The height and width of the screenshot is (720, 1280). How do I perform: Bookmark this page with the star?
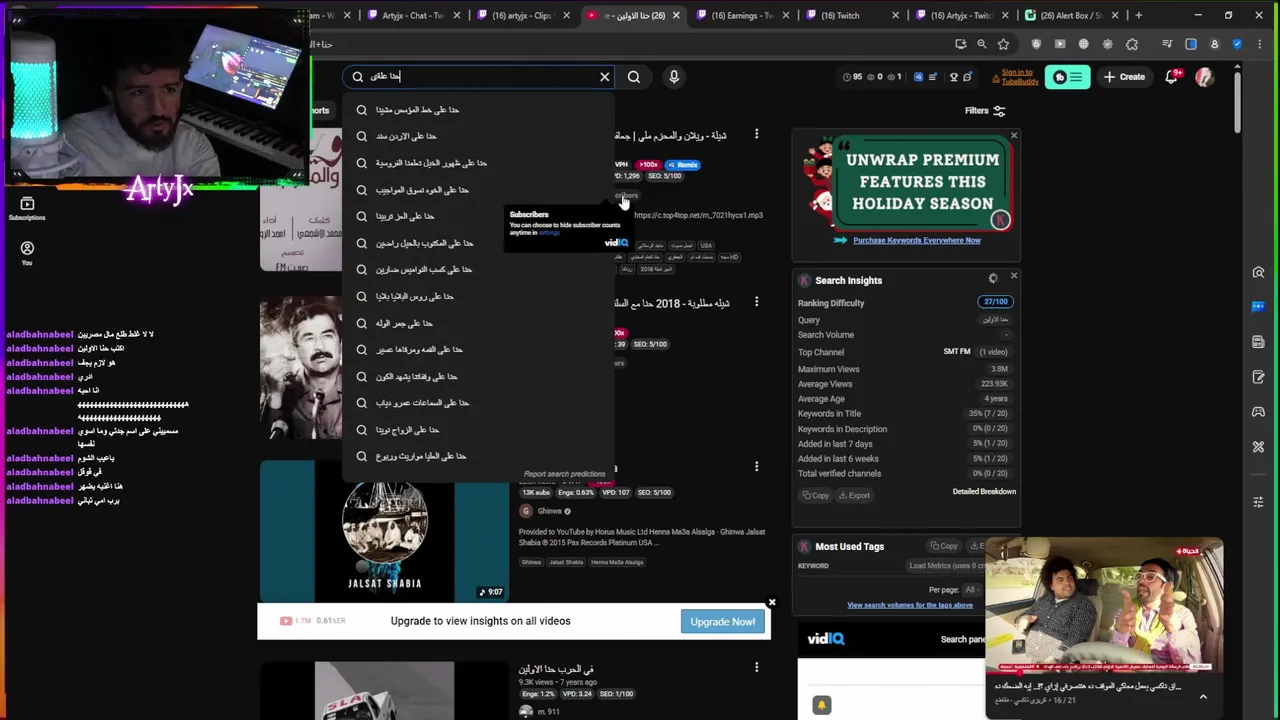[x=1003, y=44]
